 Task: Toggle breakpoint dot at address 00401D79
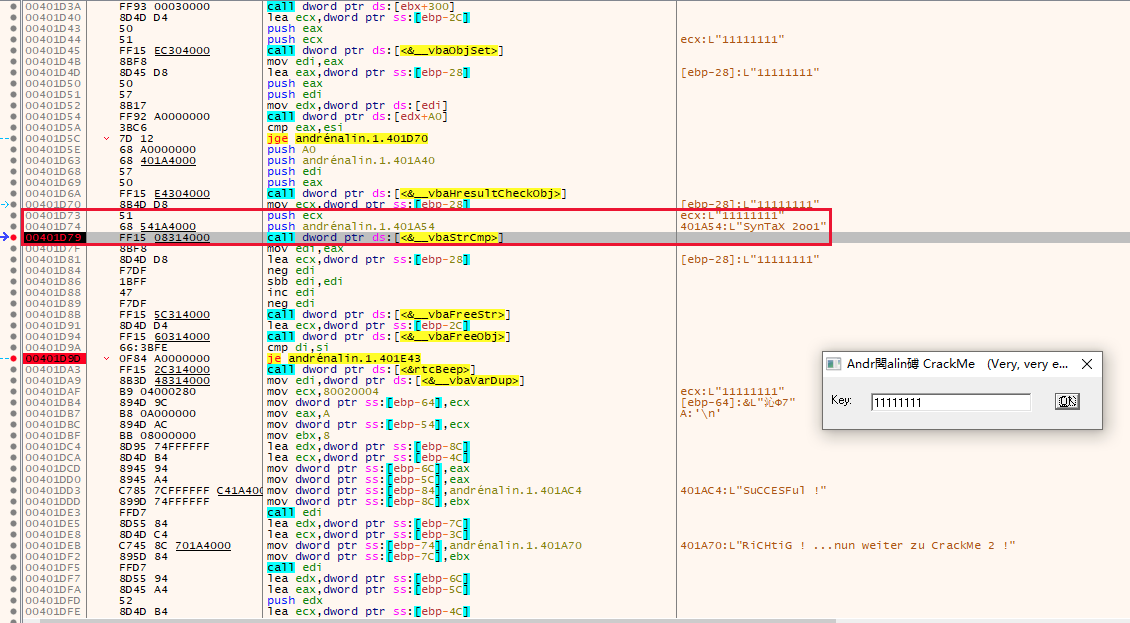pyautogui.click(x=14, y=237)
